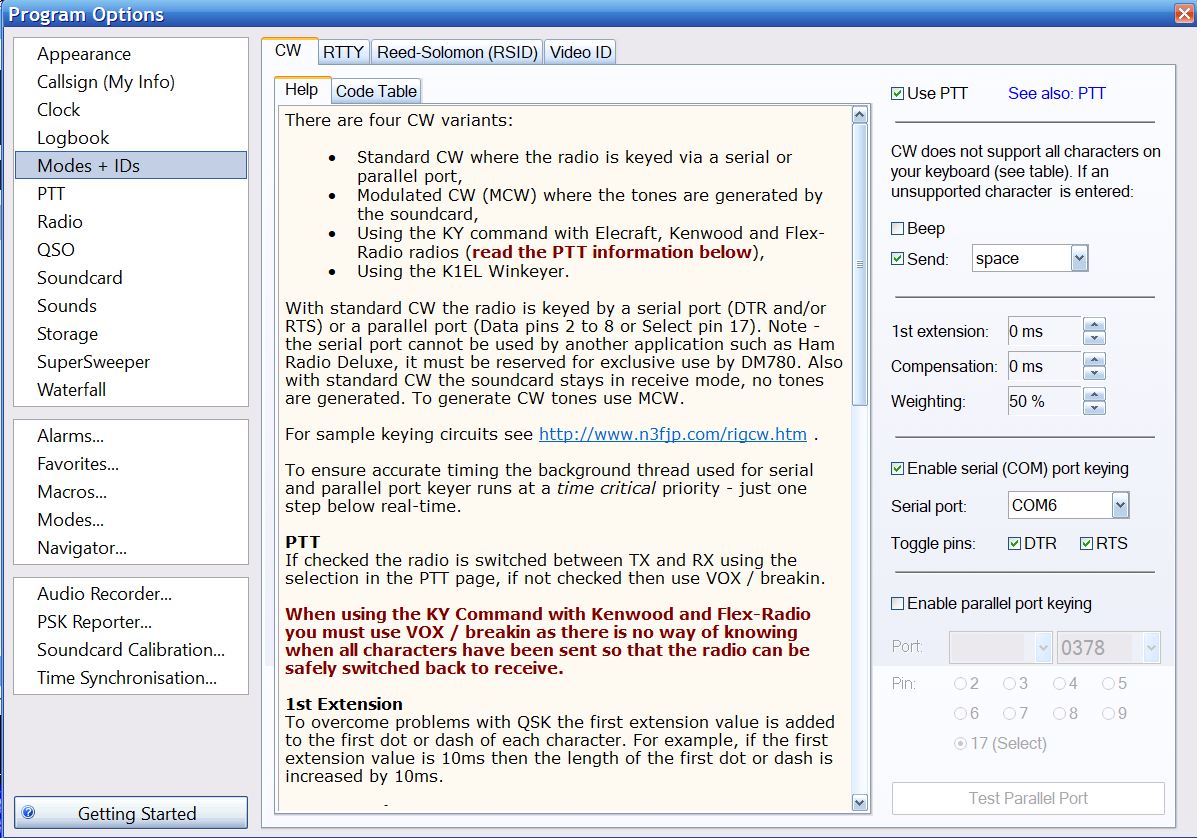The height and width of the screenshot is (838, 1197).
Task: Decrease the Weighting percentage
Action: point(1095,408)
